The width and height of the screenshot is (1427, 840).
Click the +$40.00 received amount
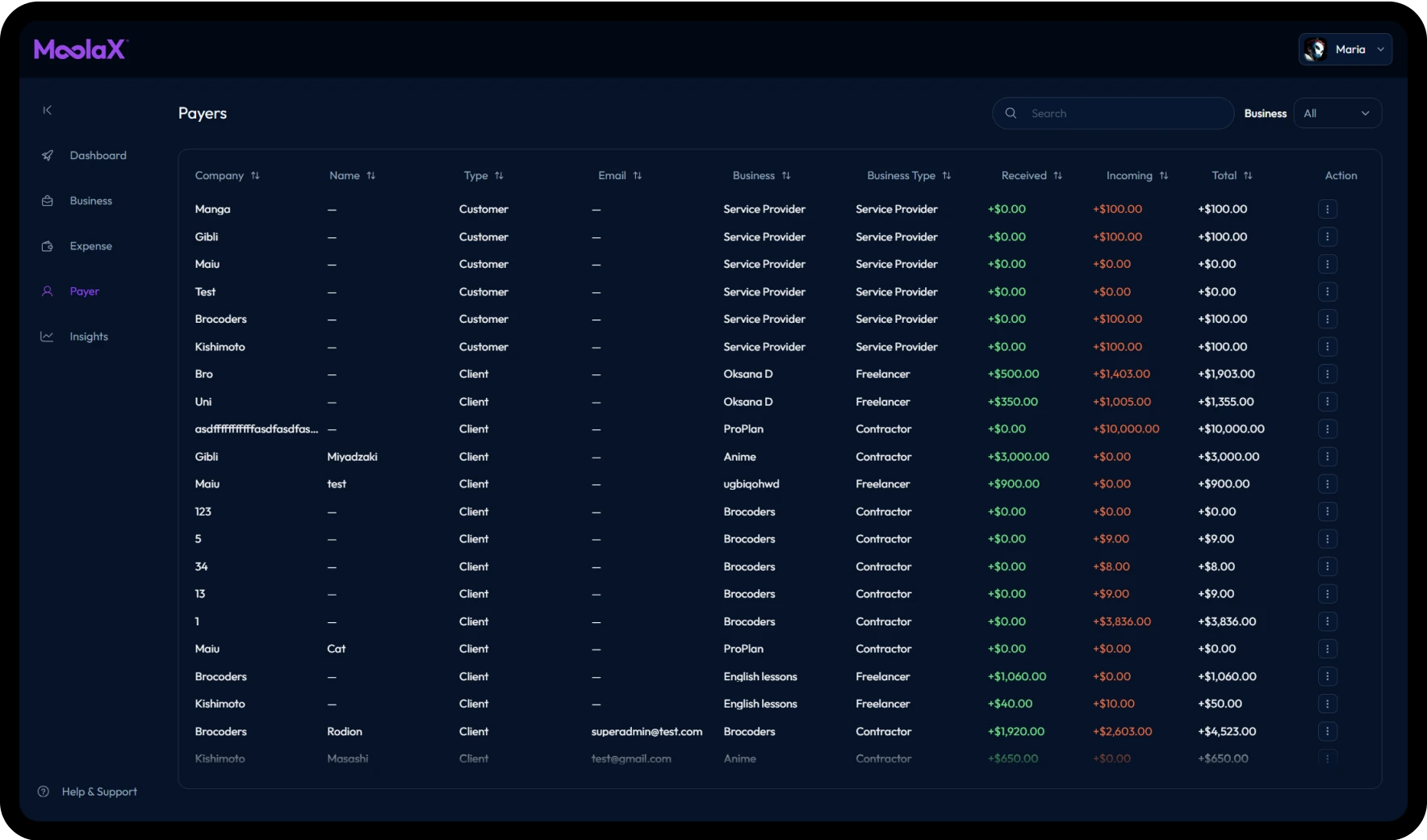point(1011,704)
